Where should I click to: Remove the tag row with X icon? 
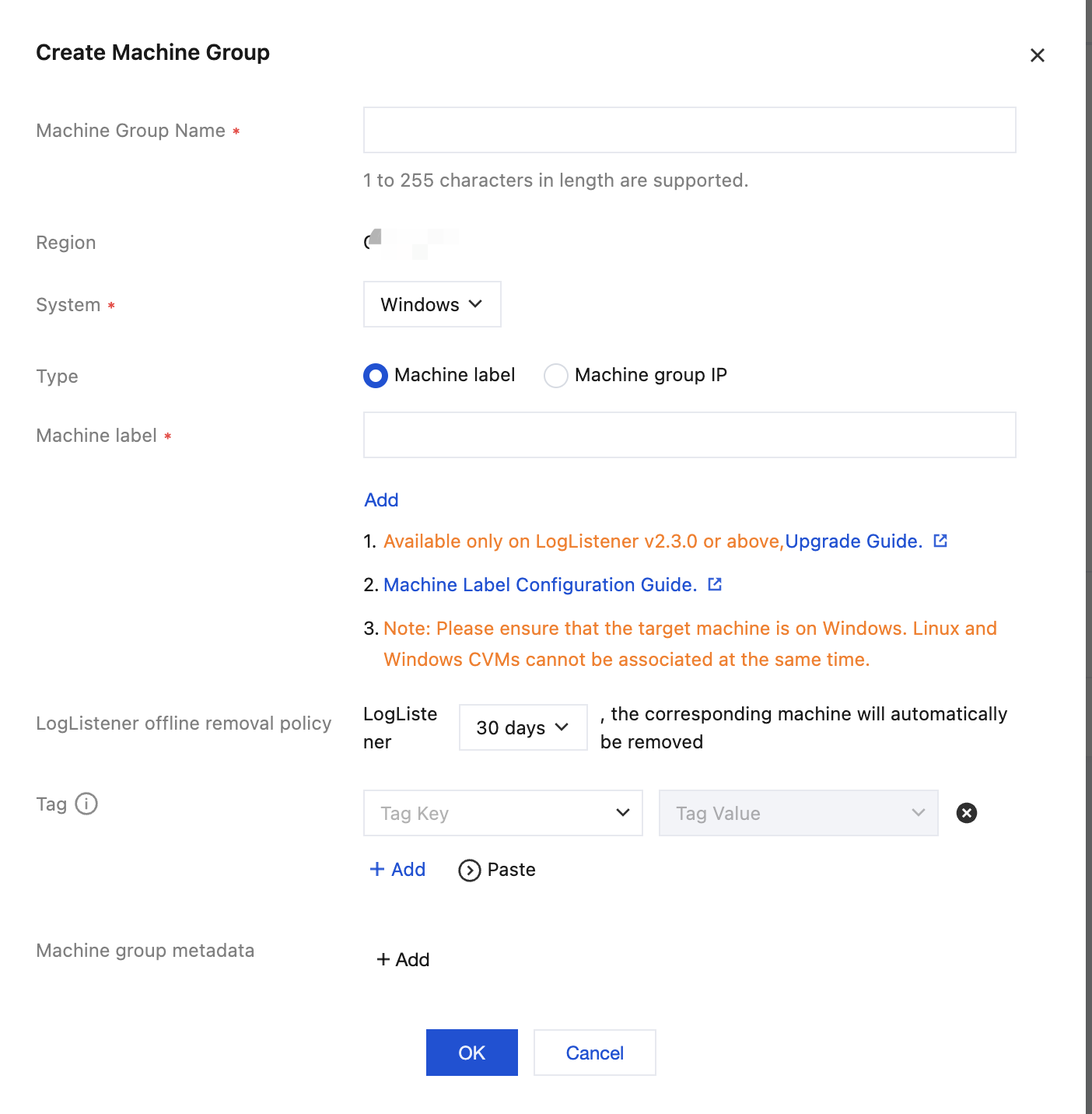click(x=966, y=813)
